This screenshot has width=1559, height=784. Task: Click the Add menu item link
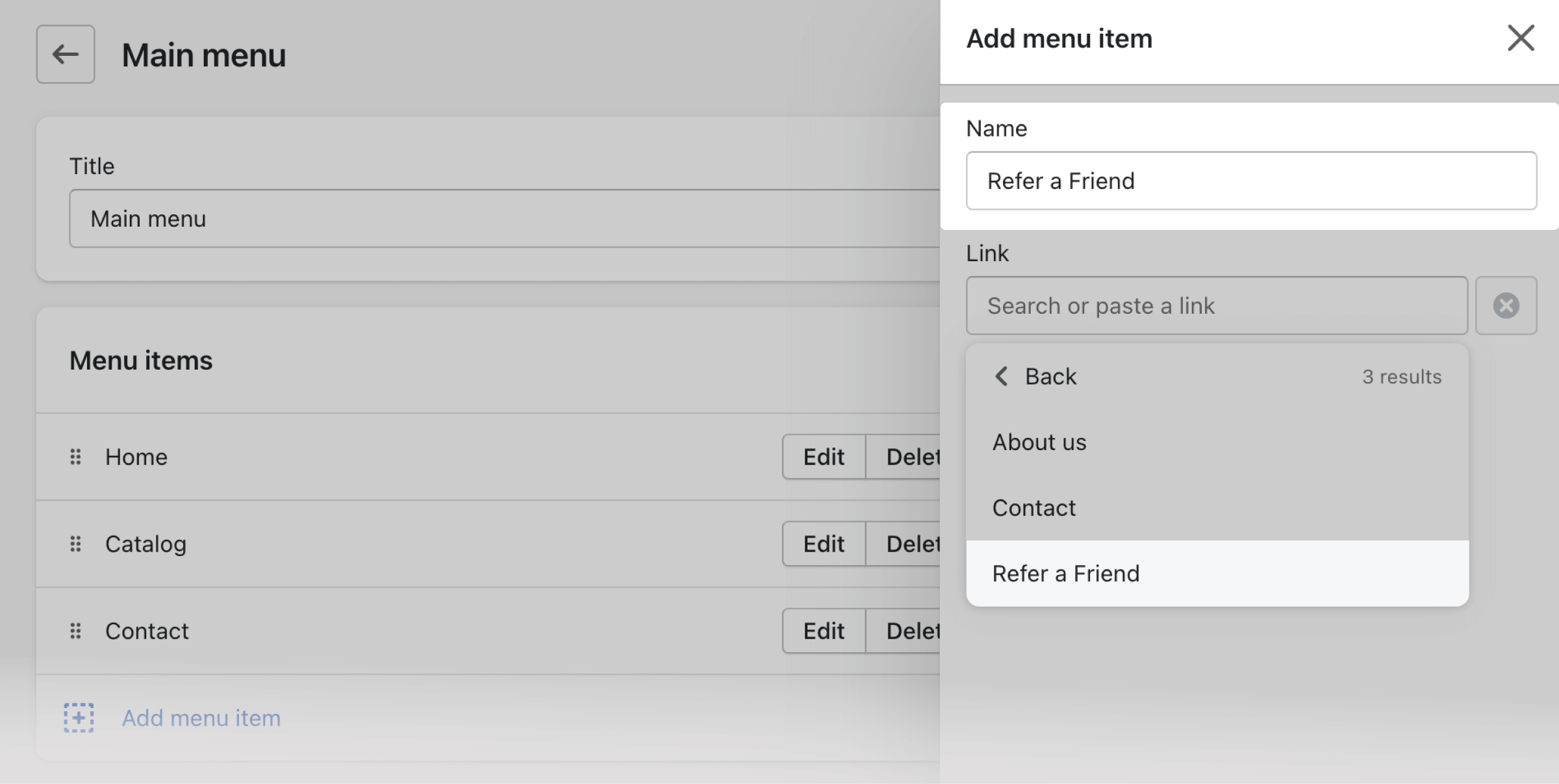pos(201,718)
